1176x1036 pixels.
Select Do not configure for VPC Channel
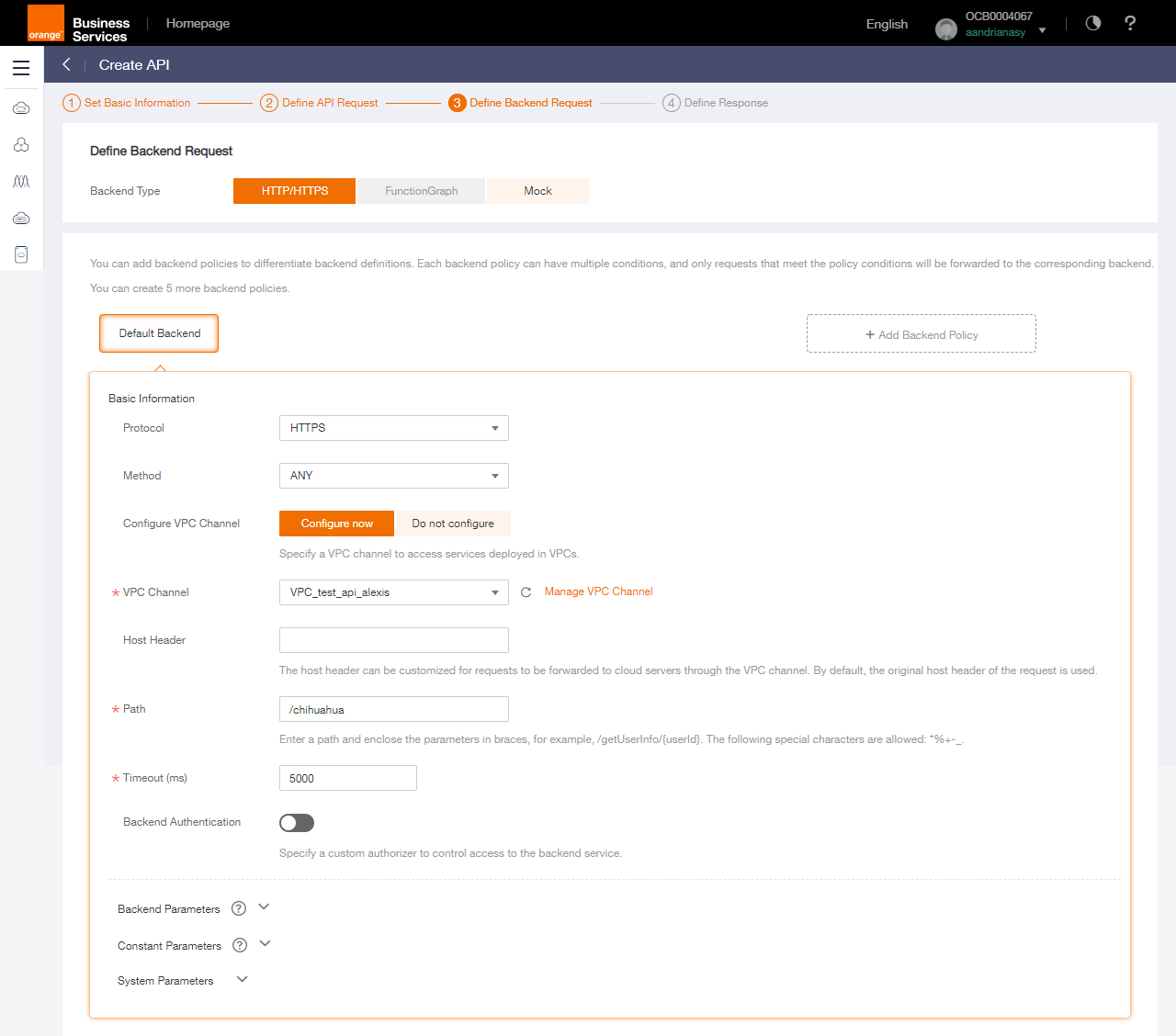click(452, 524)
